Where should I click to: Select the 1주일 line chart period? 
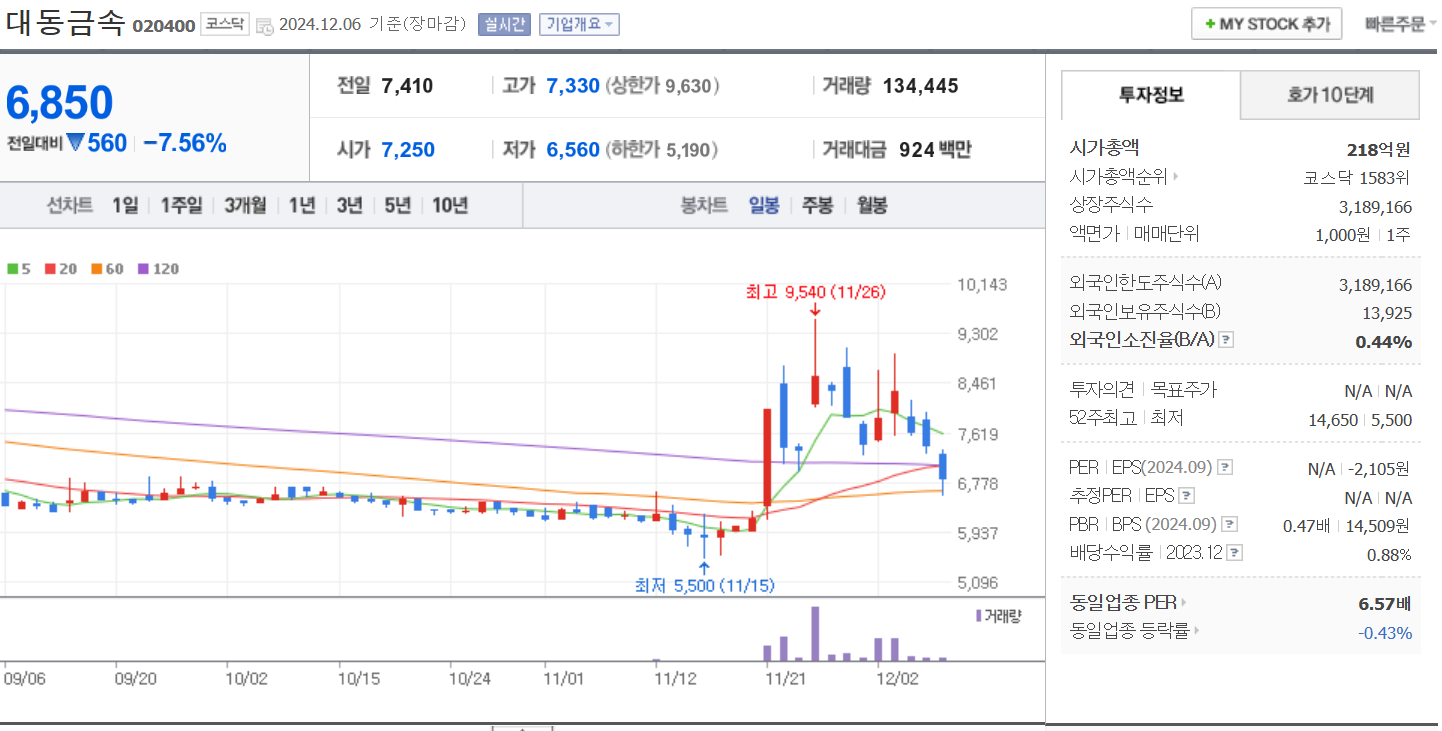coord(181,206)
